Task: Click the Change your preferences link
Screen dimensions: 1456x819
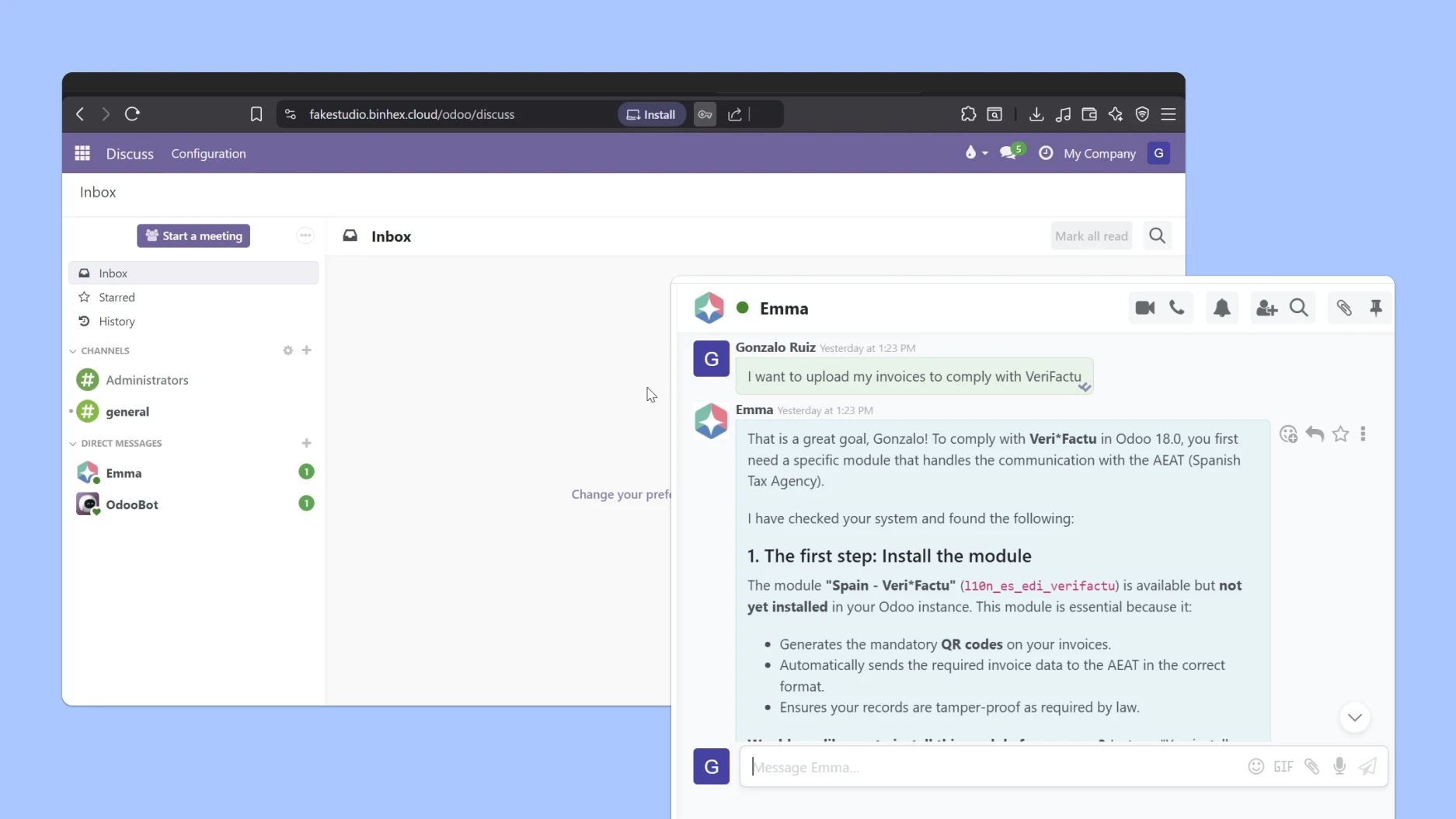Action: [x=621, y=494]
